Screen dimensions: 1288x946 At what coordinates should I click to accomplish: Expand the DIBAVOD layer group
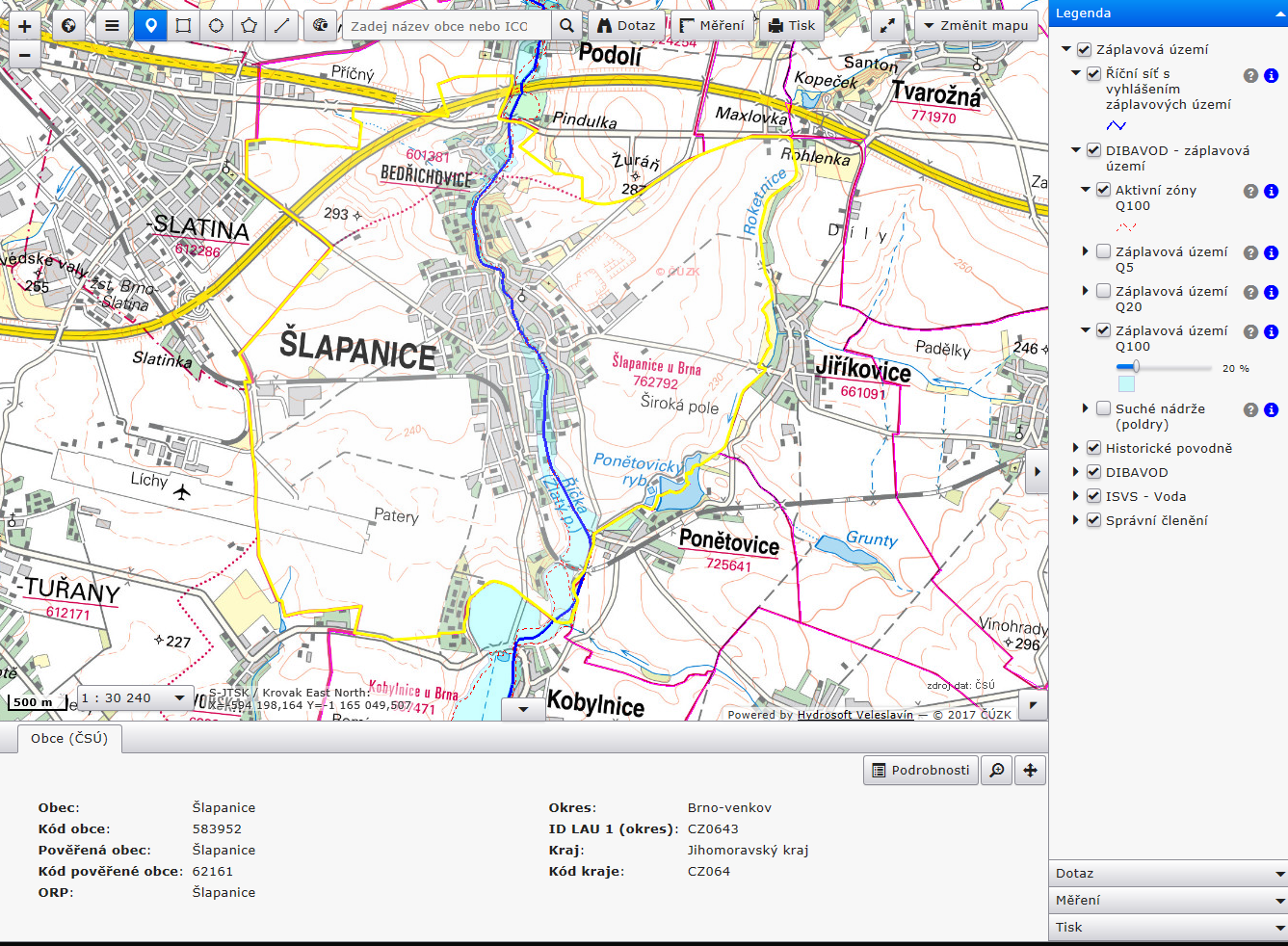1076,472
